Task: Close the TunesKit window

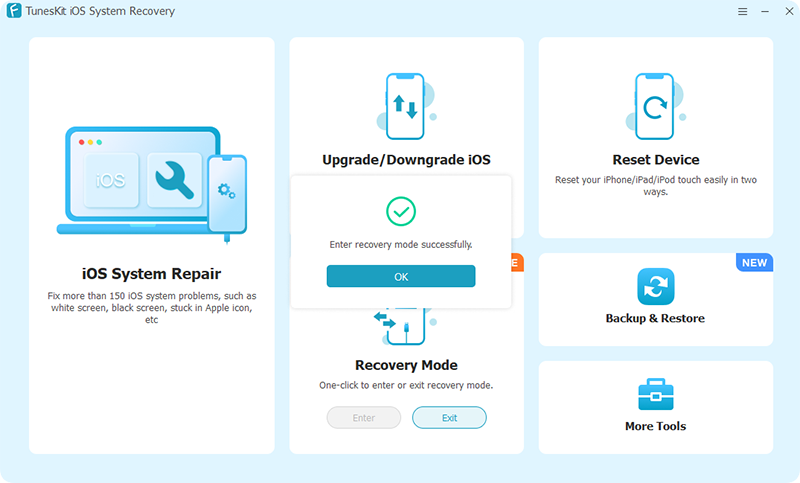Action: pyautogui.click(x=789, y=11)
